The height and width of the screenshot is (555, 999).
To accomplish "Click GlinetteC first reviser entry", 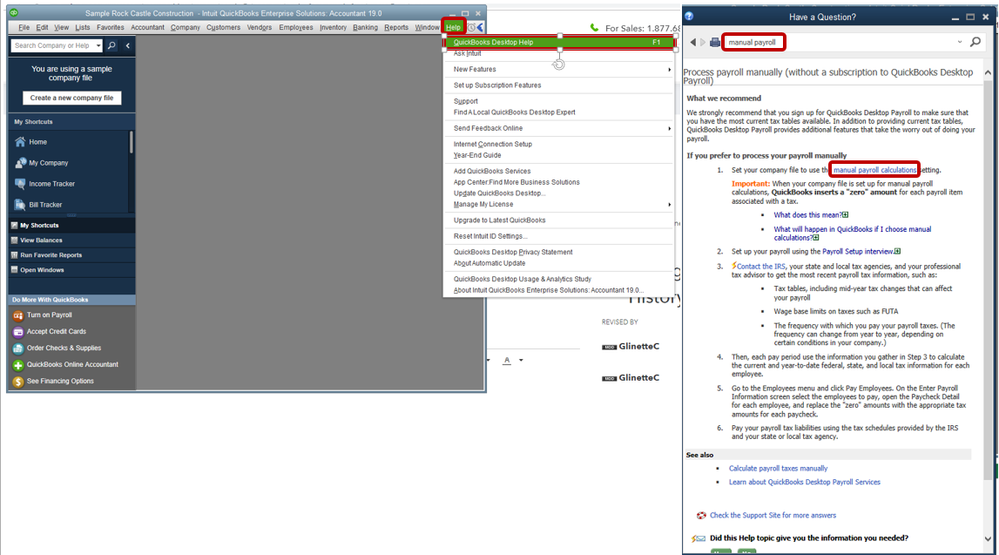I will [639, 347].
